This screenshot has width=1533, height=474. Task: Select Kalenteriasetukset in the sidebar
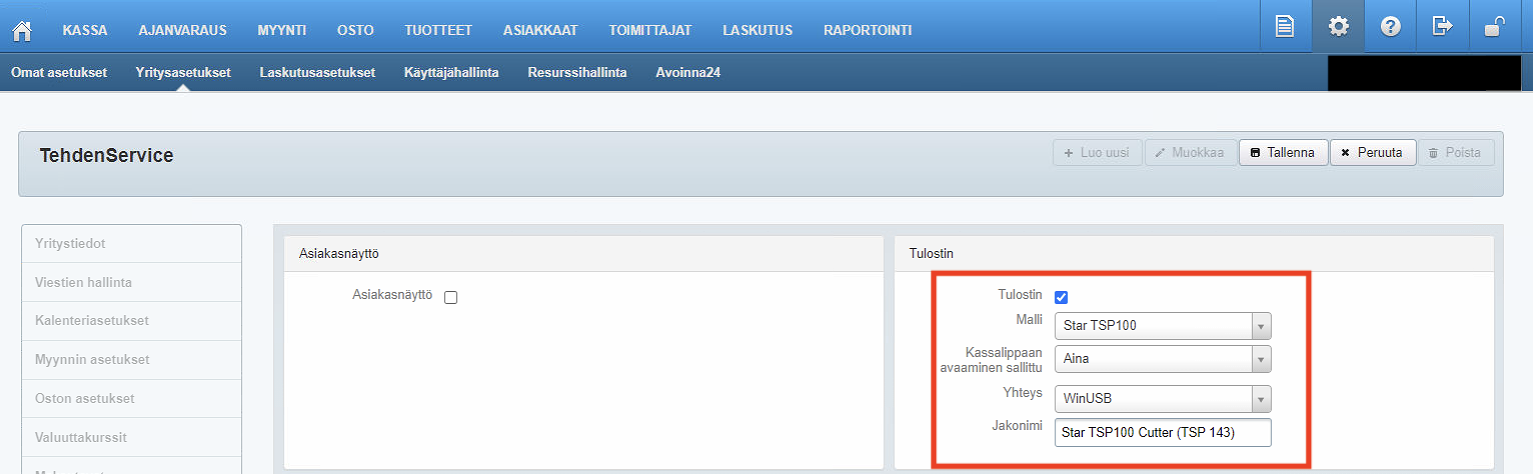coord(84,320)
